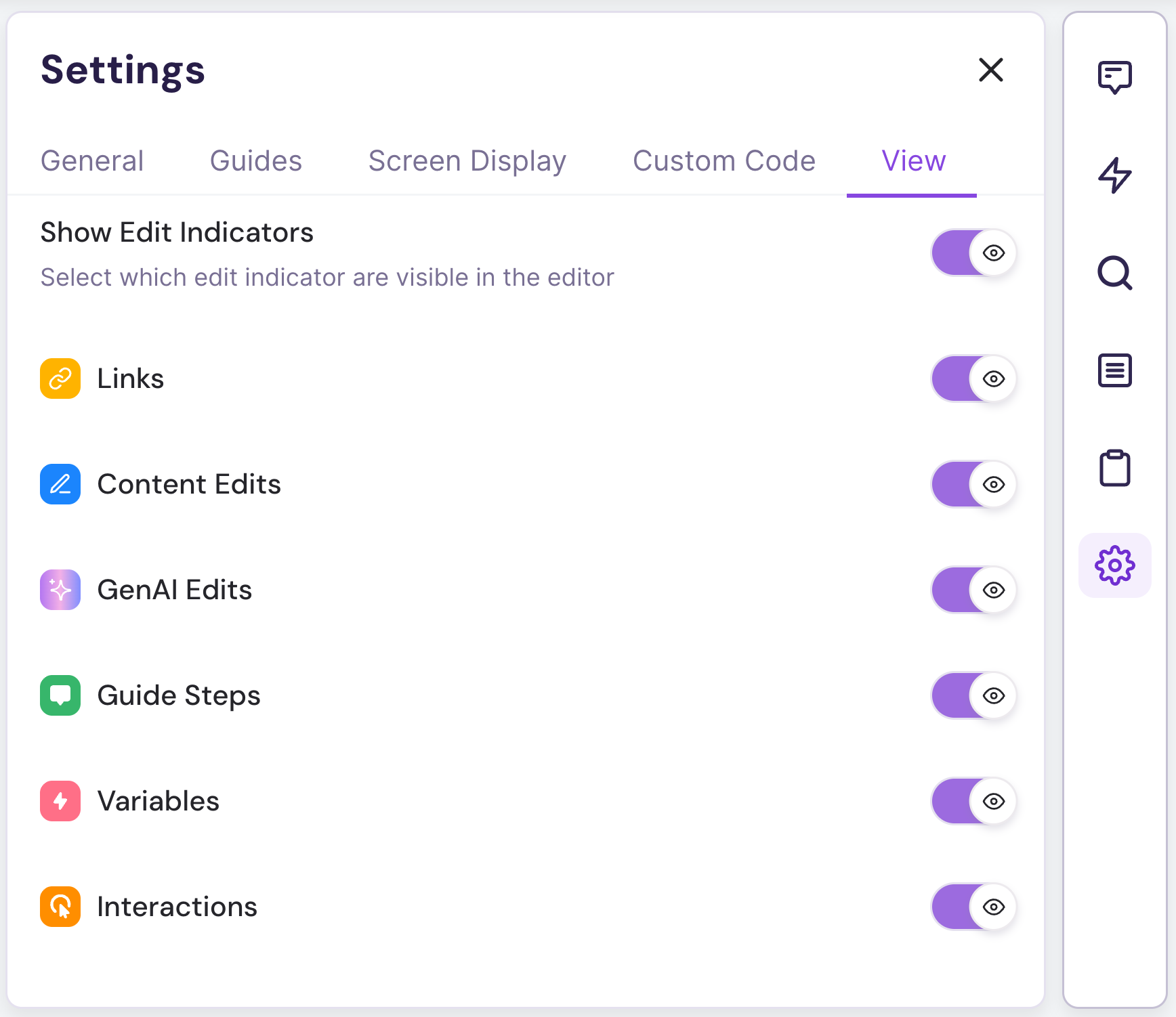Toggle off Show Edit Indicators switch
The height and width of the screenshot is (1017, 1176).
(x=973, y=253)
